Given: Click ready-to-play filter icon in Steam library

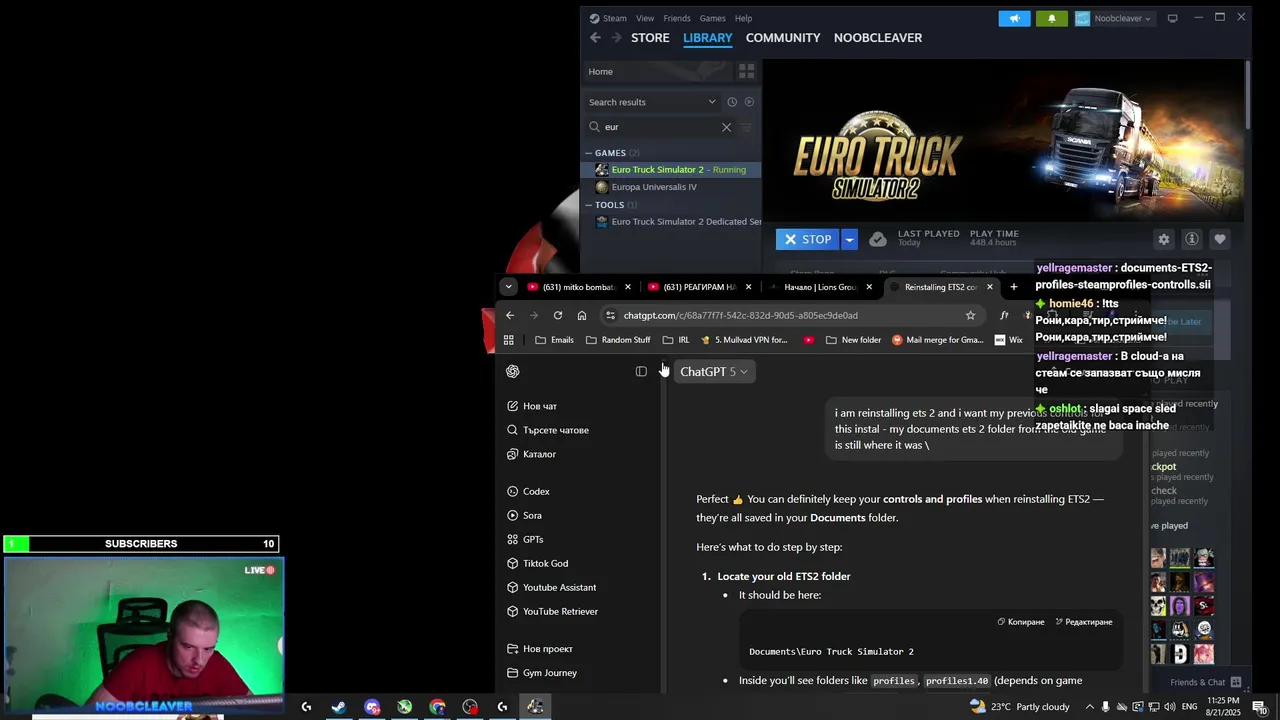Looking at the screenshot, I should pyautogui.click(x=749, y=102).
